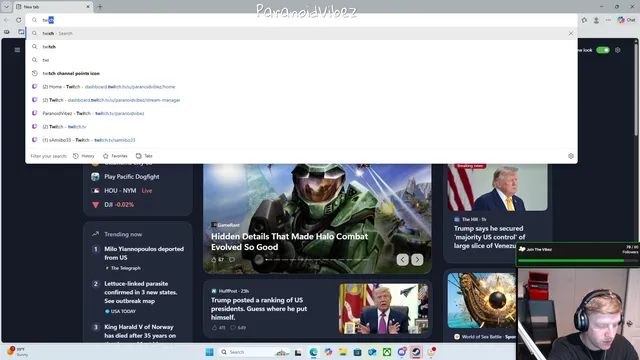Open Outlook from the taskbar
The image size is (640, 360).
(372, 352)
